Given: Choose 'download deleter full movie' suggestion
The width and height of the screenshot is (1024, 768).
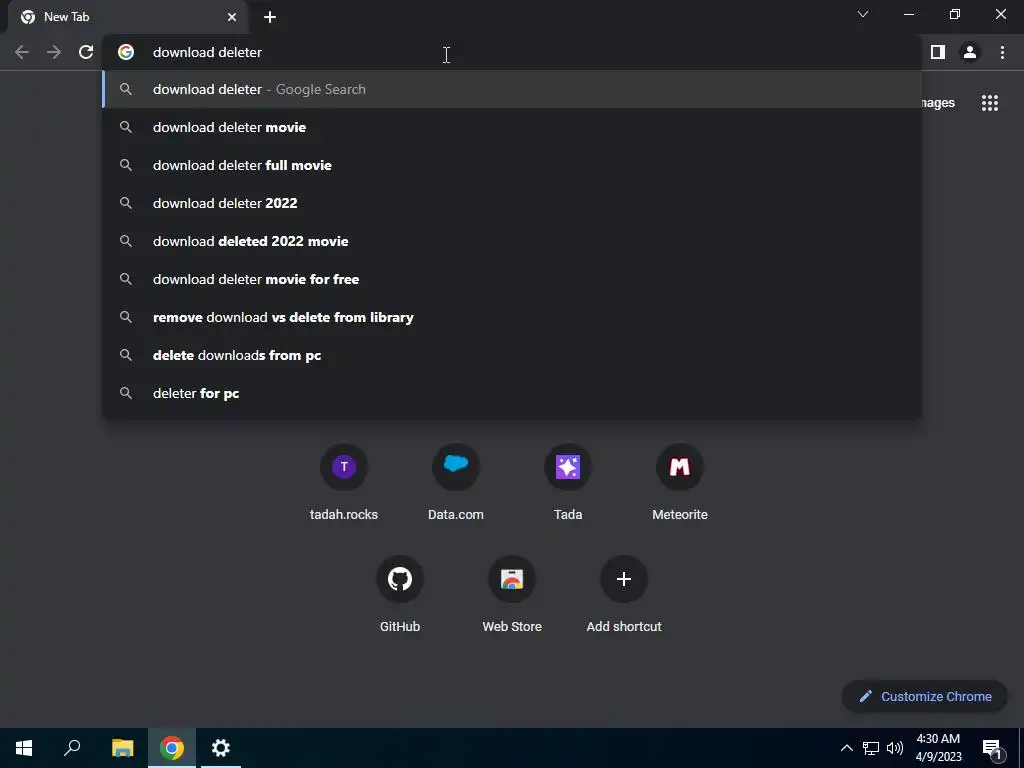Looking at the screenshot, I should tap(512, 165).
